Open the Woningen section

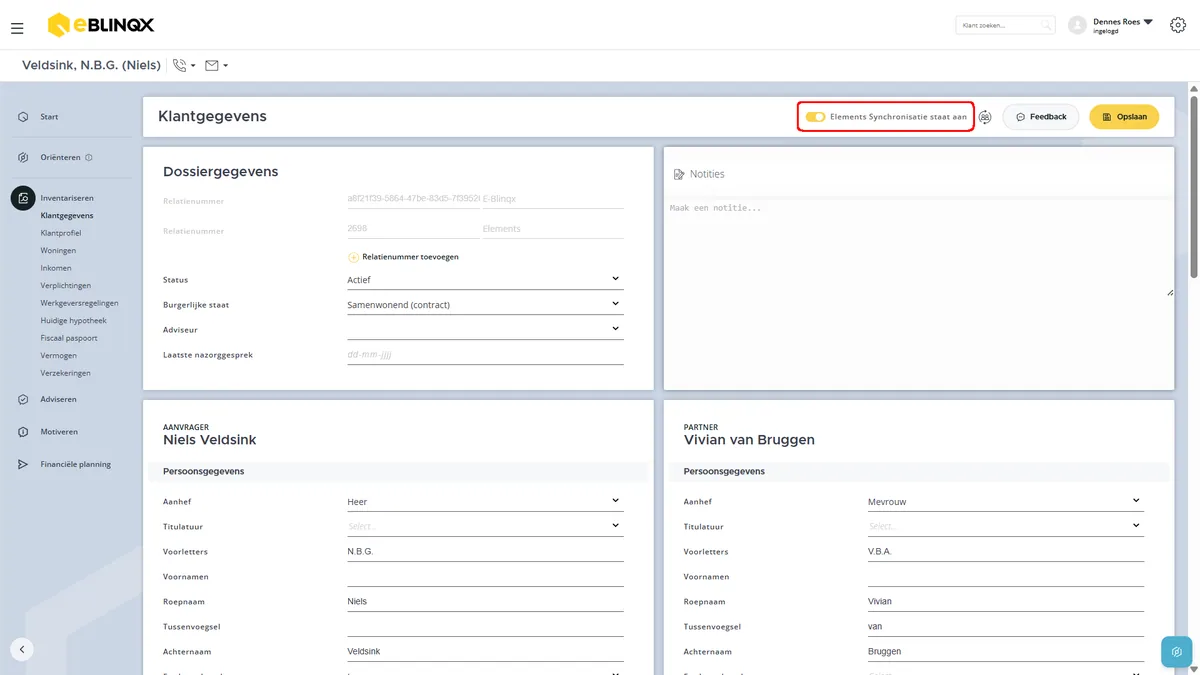point(58,251)
